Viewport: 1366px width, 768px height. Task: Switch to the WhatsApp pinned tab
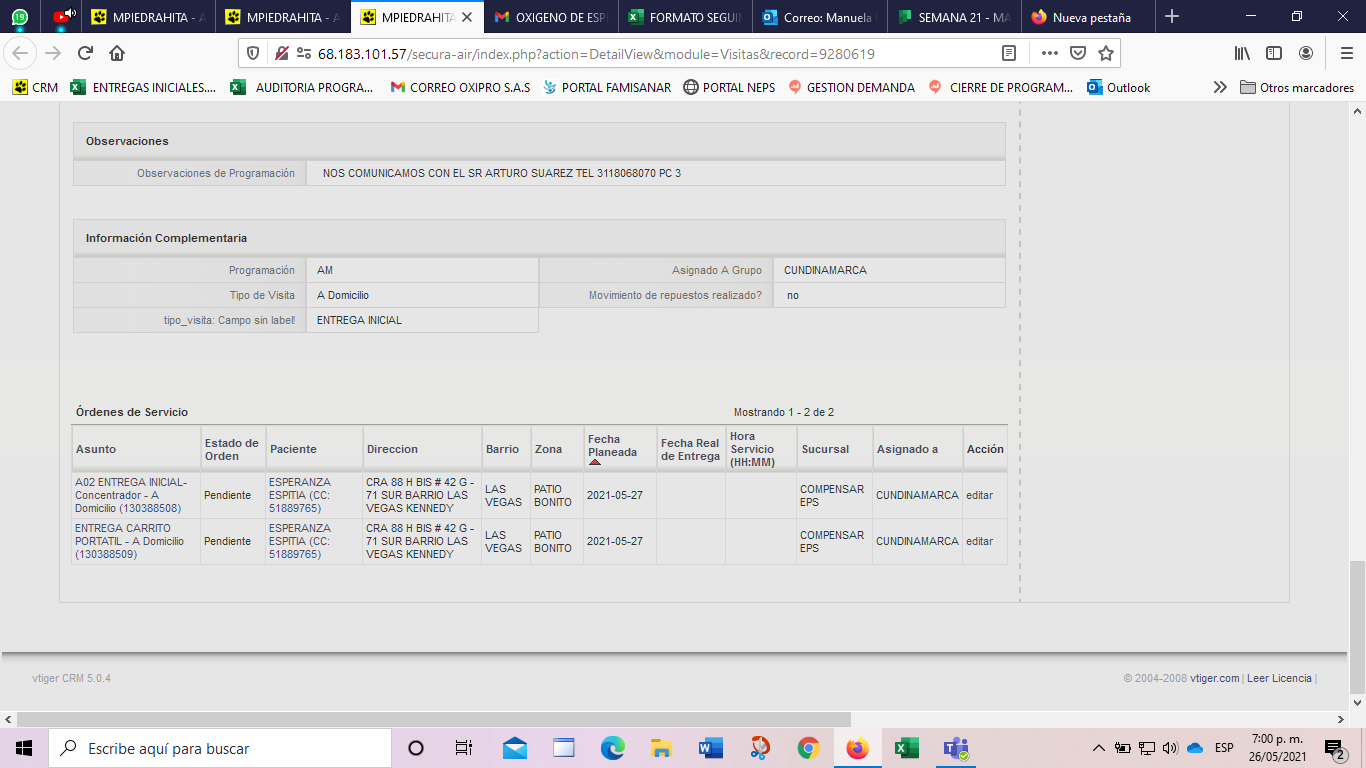[x=20, y=17]
